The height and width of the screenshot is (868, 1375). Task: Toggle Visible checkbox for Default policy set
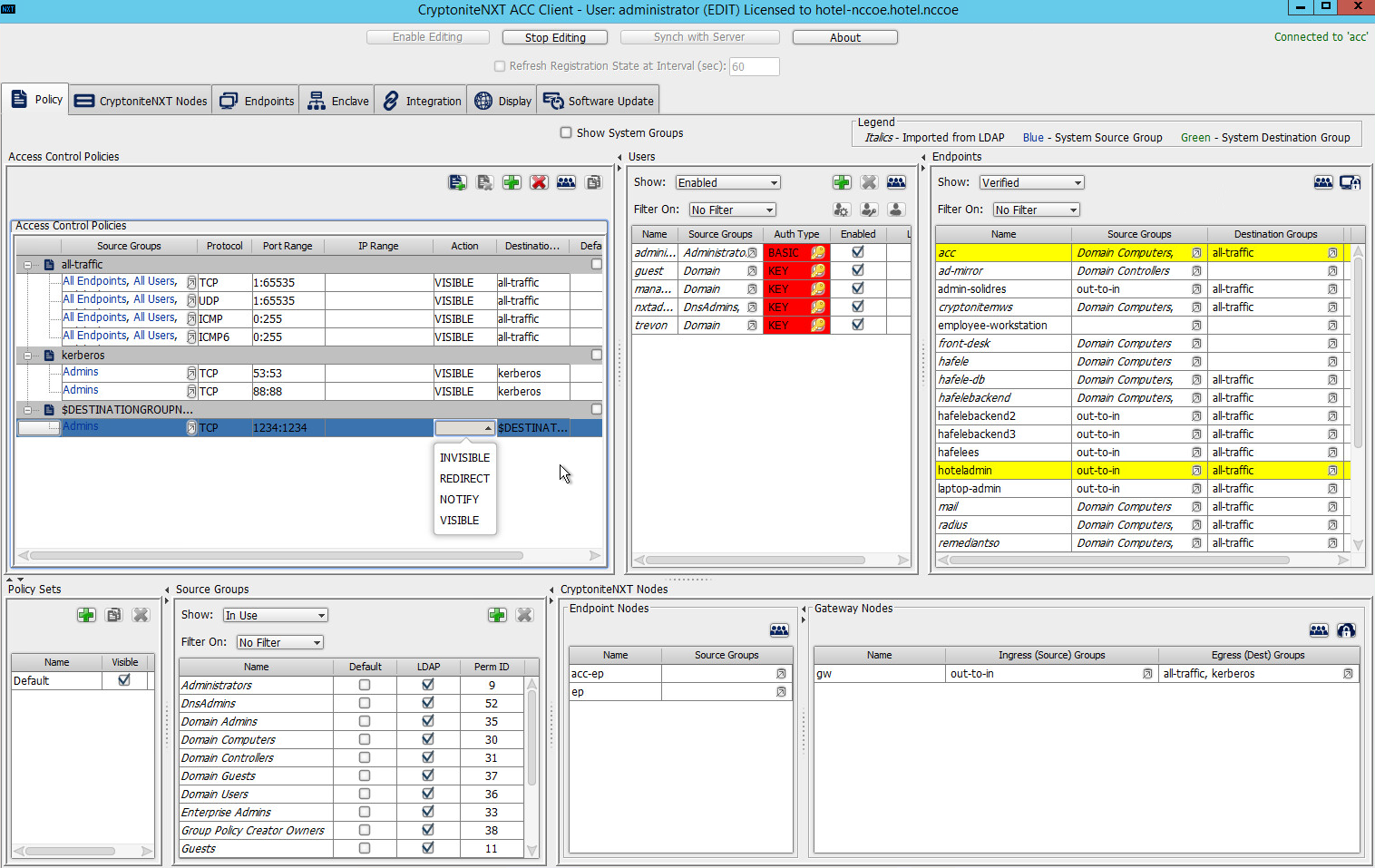click(x=124, y=680)
